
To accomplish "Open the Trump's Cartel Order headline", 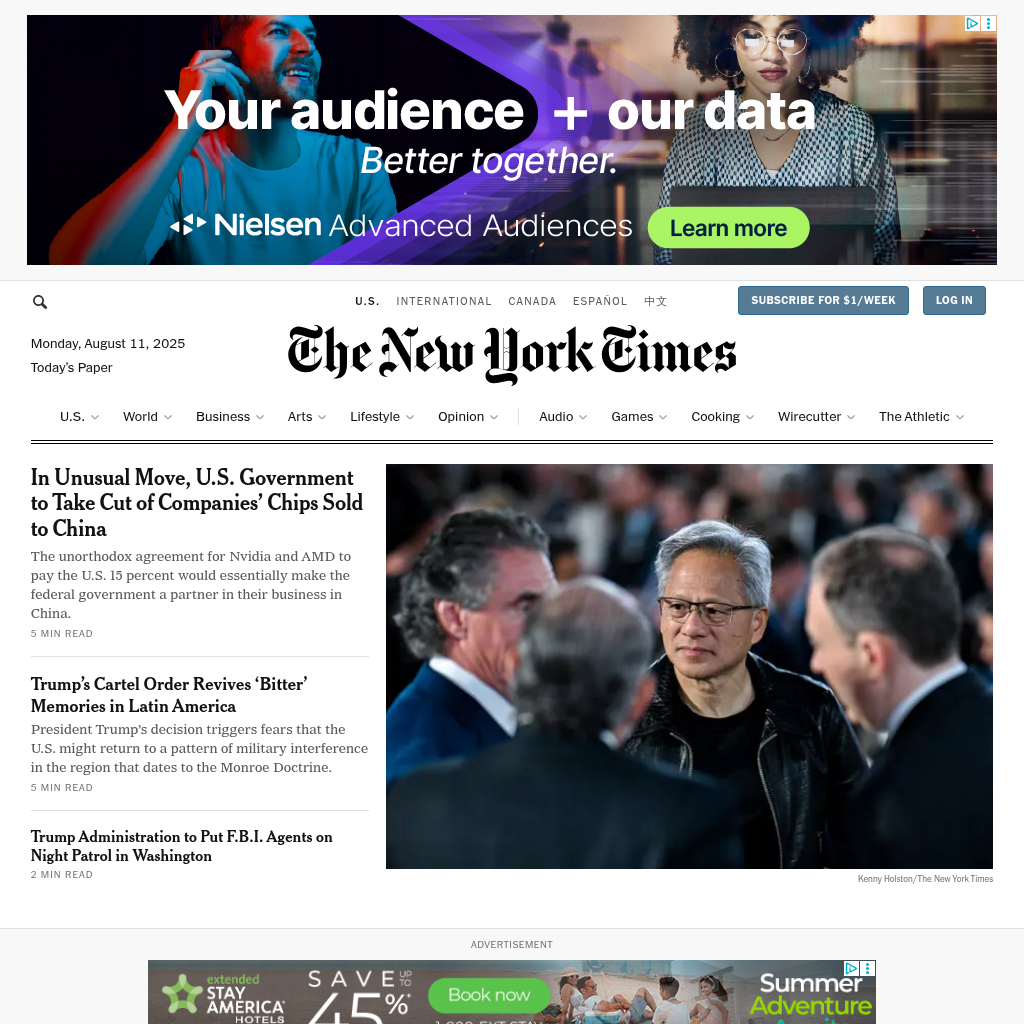I will coord(169,695).
